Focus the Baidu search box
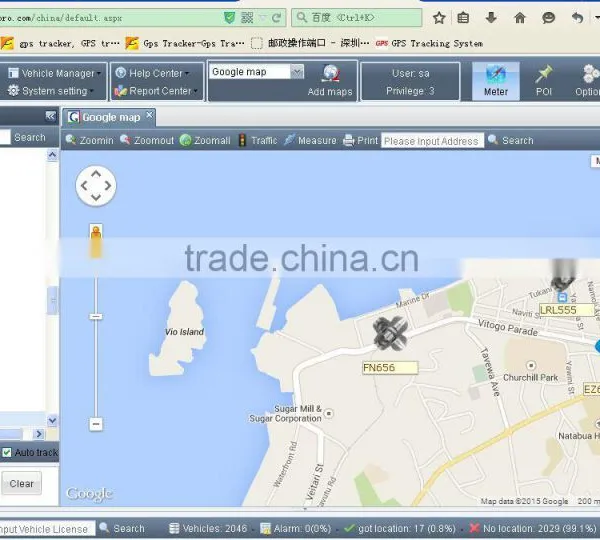600x540 pixels. pos(357,18)
